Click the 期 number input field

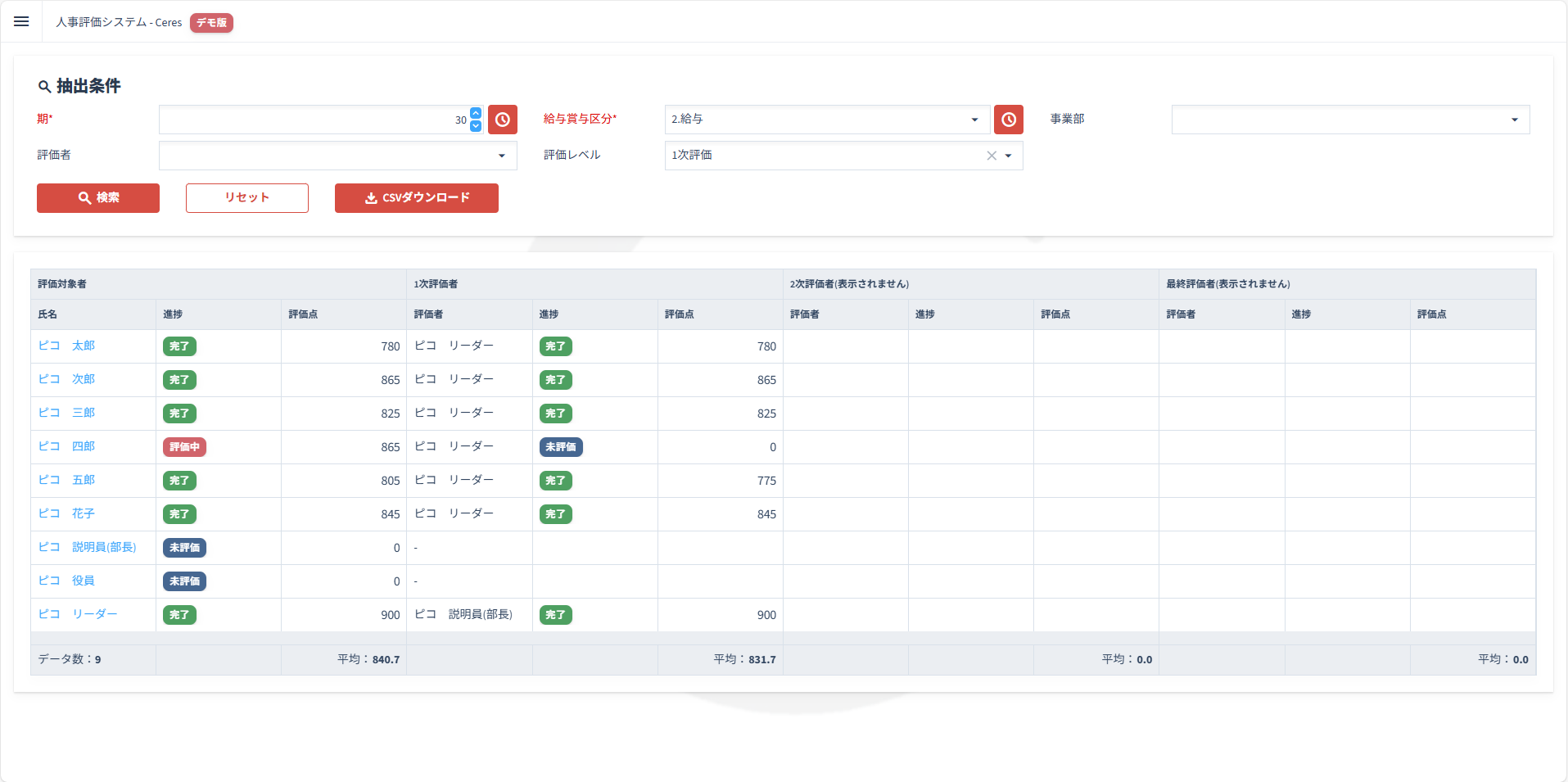click(x=311, y=120)
